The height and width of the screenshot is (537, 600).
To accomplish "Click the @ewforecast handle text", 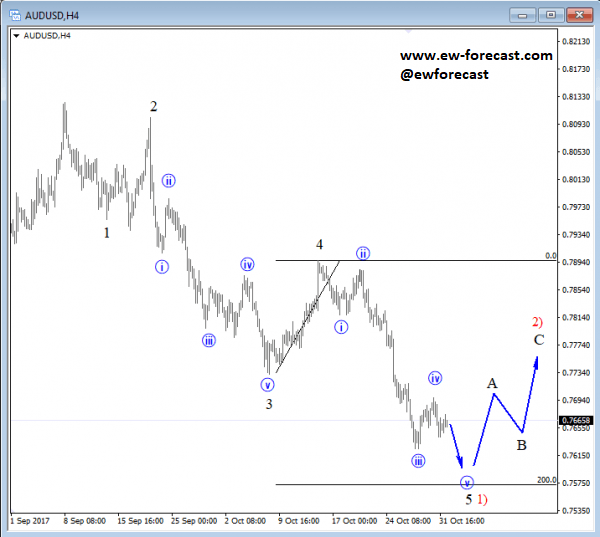I will click(x=444, y=74).
